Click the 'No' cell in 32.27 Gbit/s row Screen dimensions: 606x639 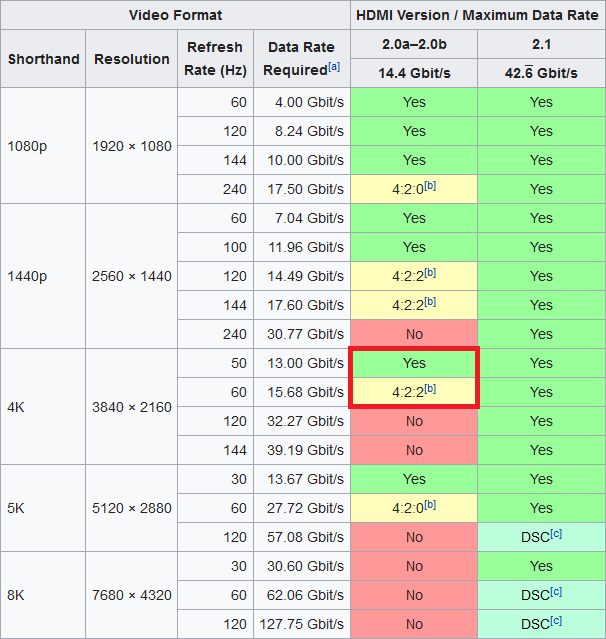pyautogui.click(x=414, y=421)
